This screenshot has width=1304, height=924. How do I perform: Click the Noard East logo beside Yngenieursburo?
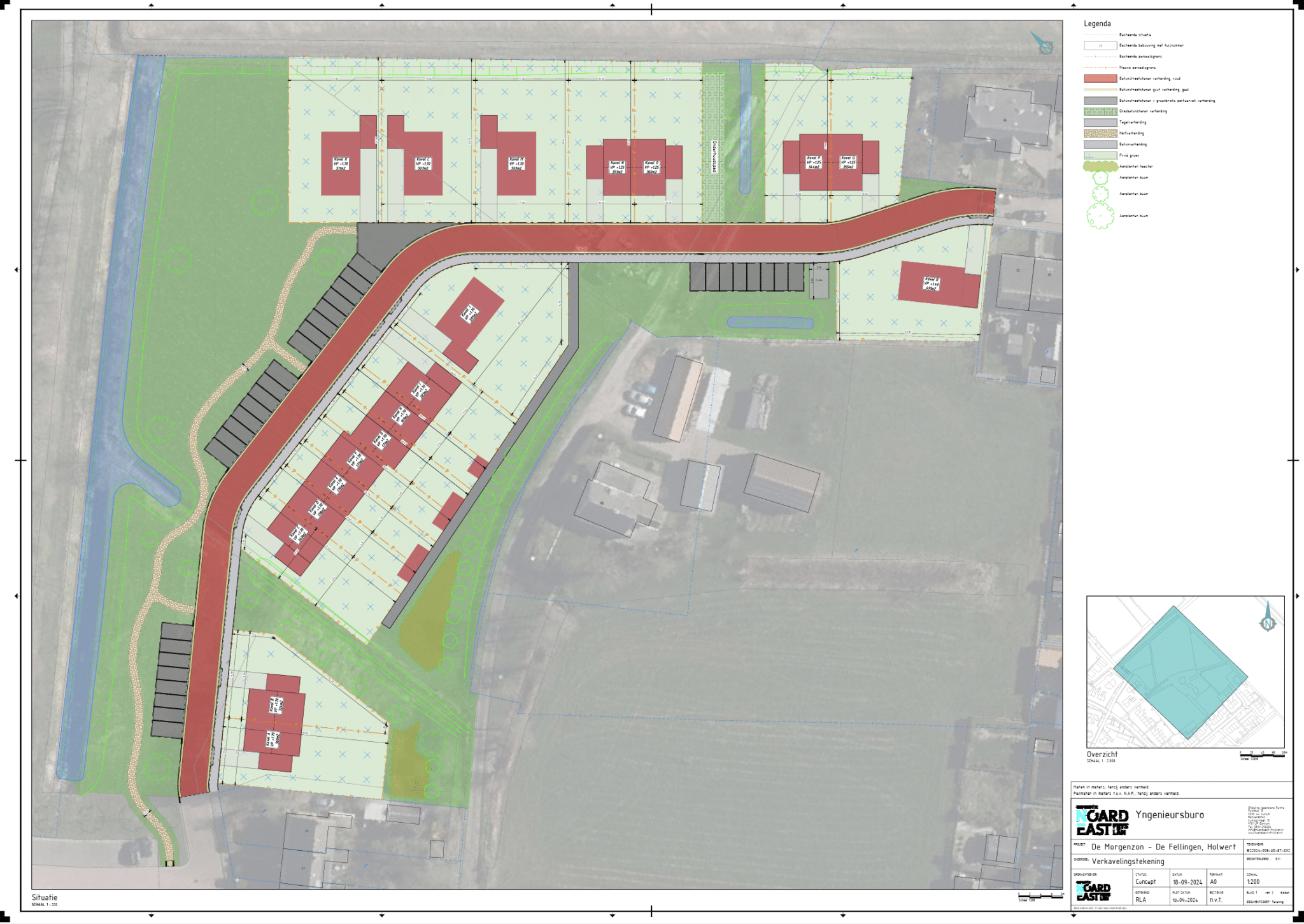point(1102,821)
